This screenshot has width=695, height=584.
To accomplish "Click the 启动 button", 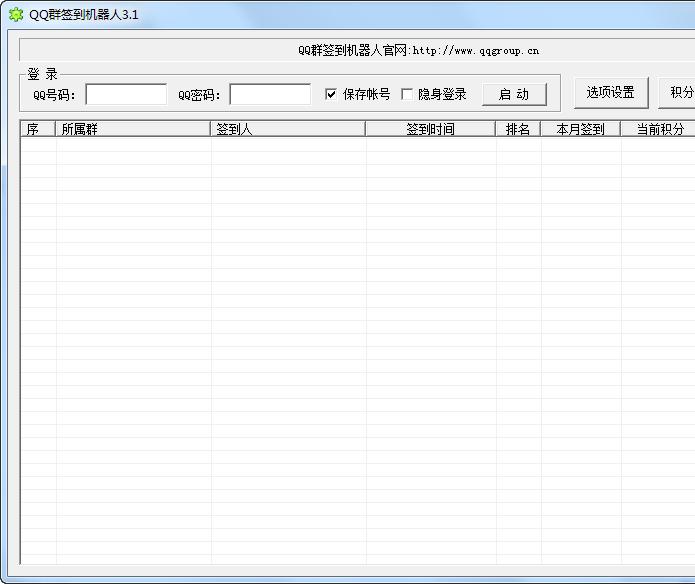I will point(514,94).
